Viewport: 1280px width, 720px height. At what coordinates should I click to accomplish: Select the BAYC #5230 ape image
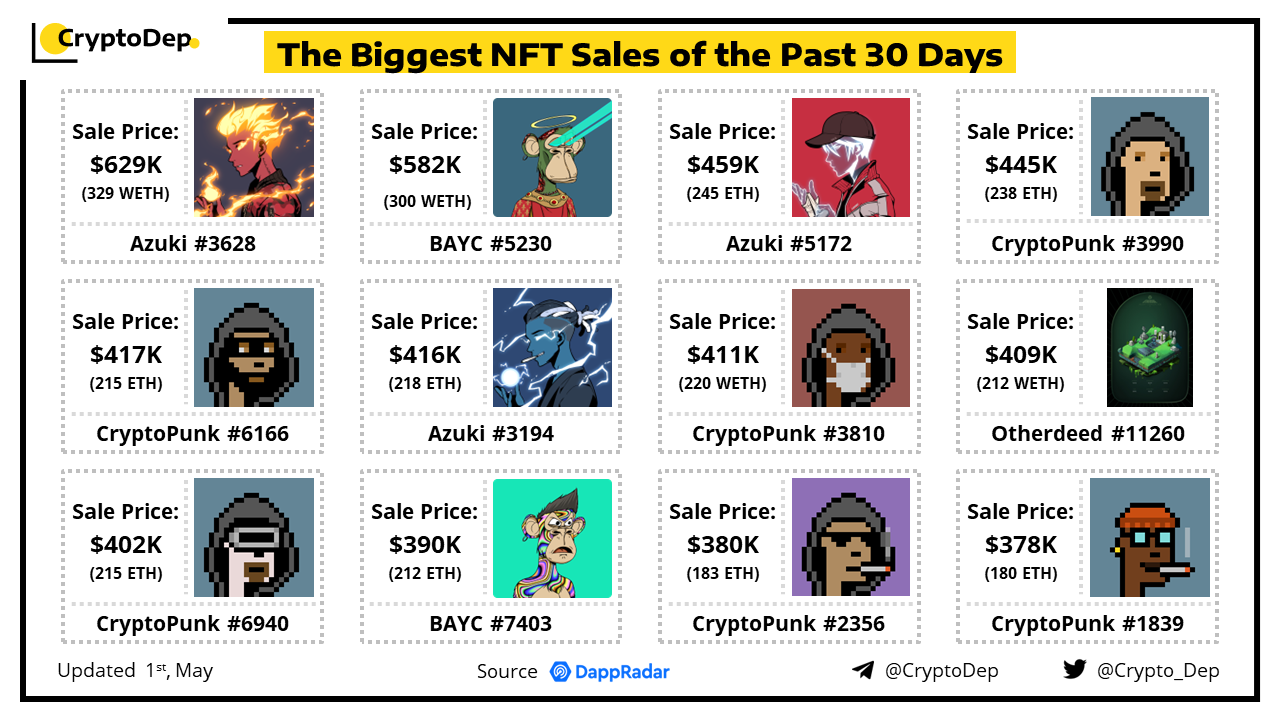coord(552,157)
